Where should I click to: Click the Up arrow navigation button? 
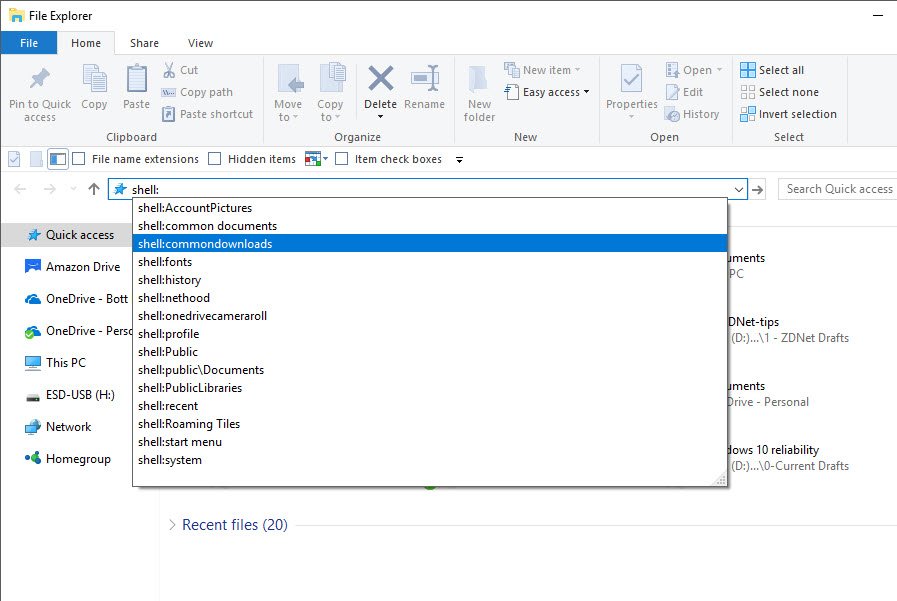coord(94,189)
